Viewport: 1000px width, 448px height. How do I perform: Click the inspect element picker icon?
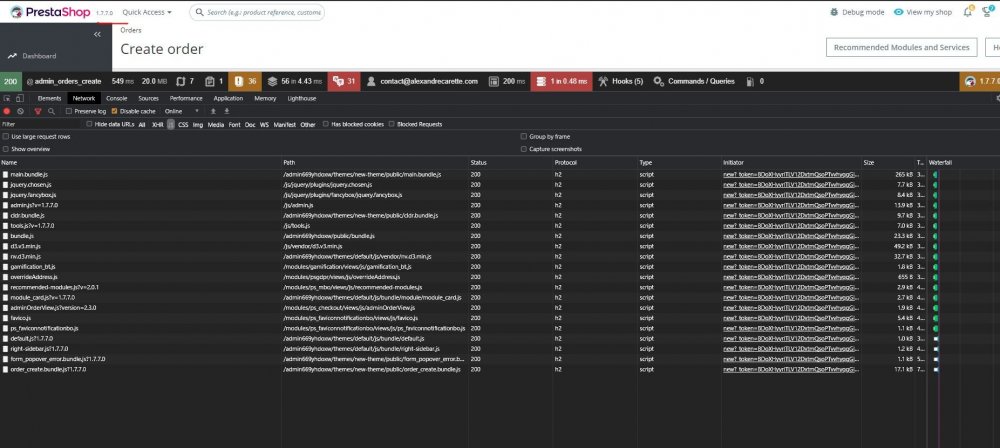click(7, 98)
